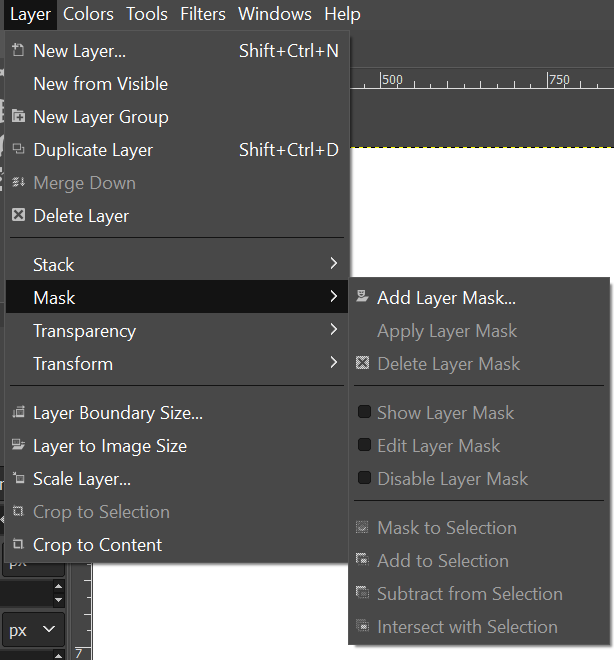614x660 pixels.
Task: Toggle the Disable Layer Mask checkbox
Action: (364, 478)
